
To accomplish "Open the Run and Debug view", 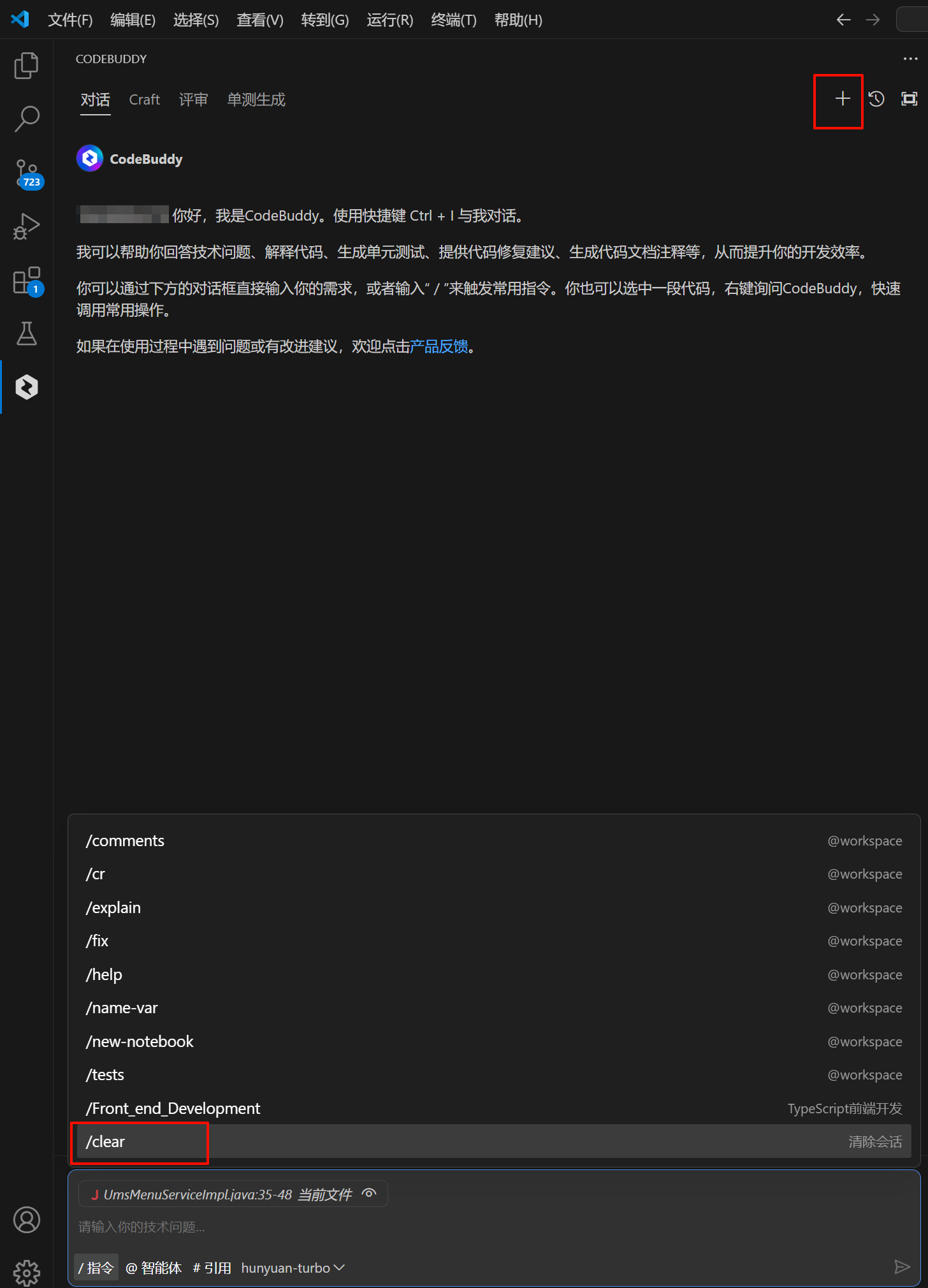I will tap(26, 226).
